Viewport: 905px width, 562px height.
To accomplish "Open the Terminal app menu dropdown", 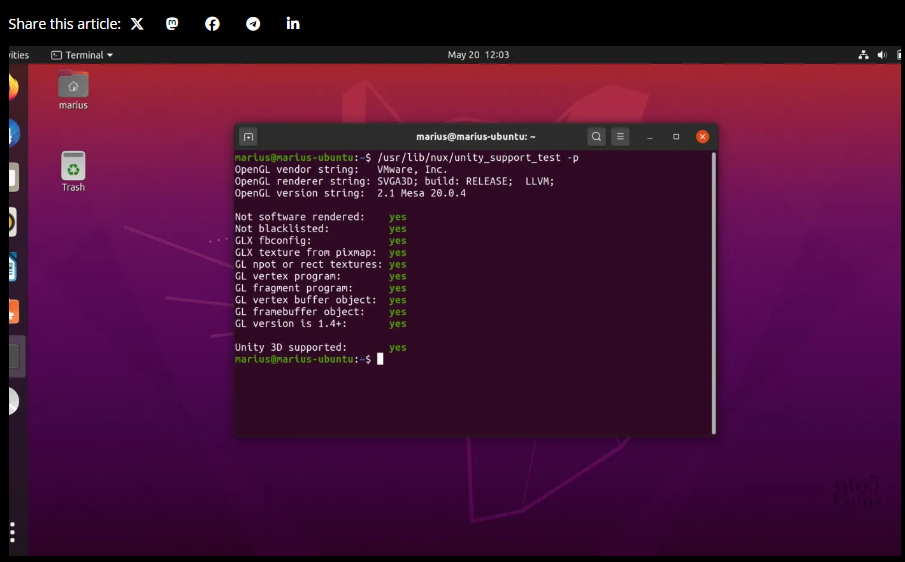I will tap(82, 55).
